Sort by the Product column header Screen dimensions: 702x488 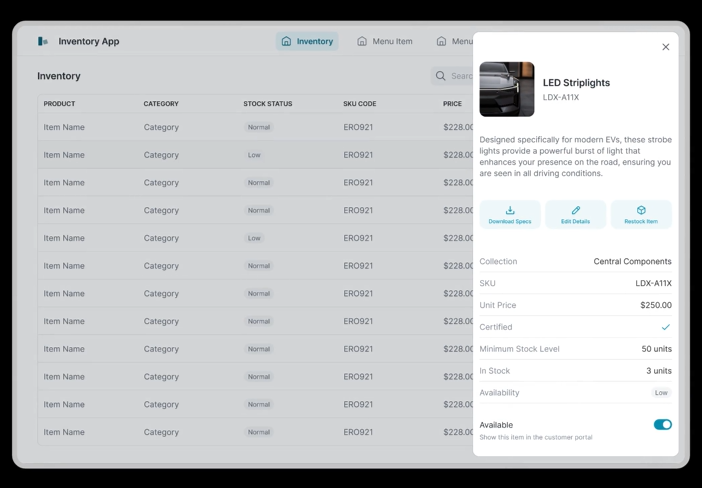point(59,104)
